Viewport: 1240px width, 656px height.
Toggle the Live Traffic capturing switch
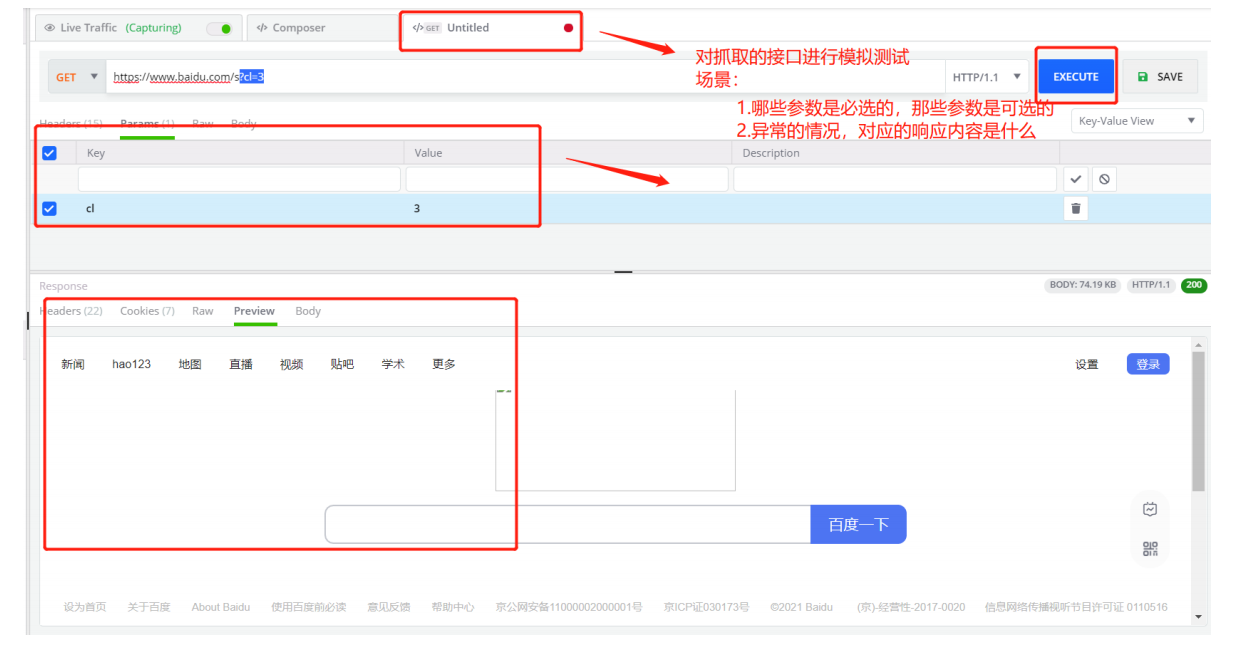click(219, 28)
